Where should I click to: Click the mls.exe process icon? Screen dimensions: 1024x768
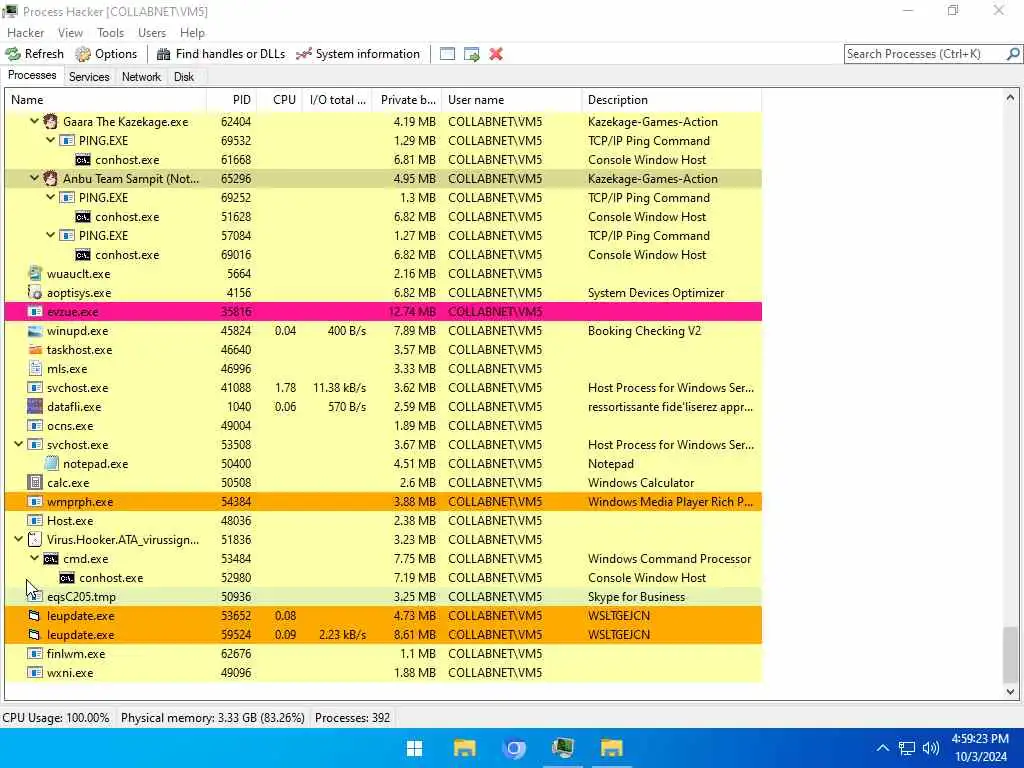pyautogui.click(x=35, y=368)
